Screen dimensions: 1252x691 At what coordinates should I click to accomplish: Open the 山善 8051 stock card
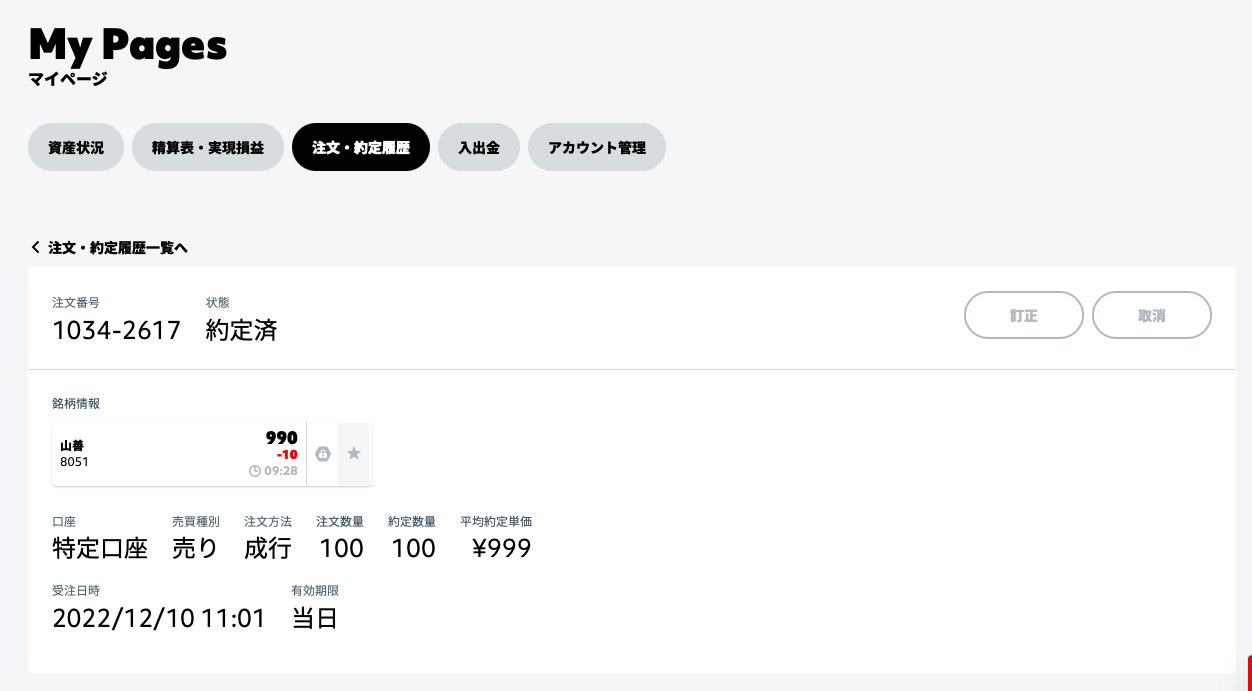179,454
